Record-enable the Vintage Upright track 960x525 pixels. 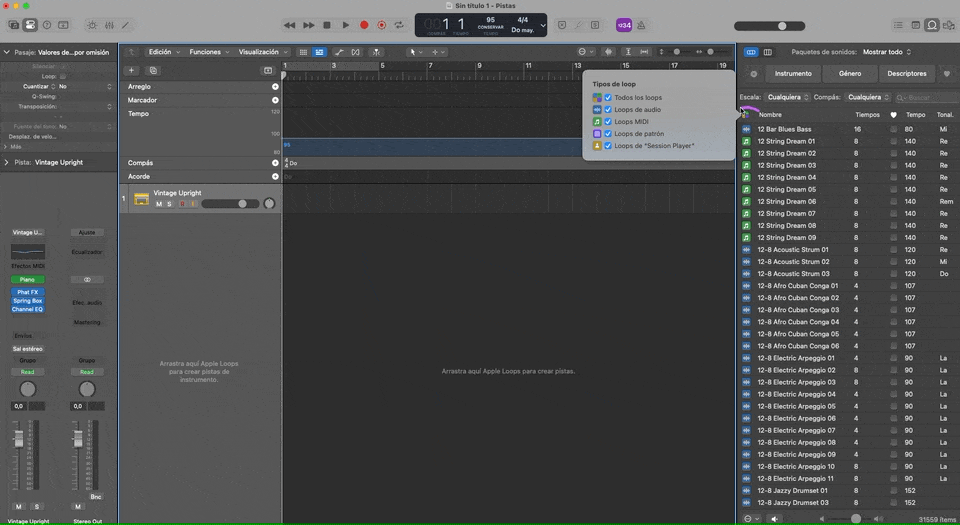coord(182,204)
